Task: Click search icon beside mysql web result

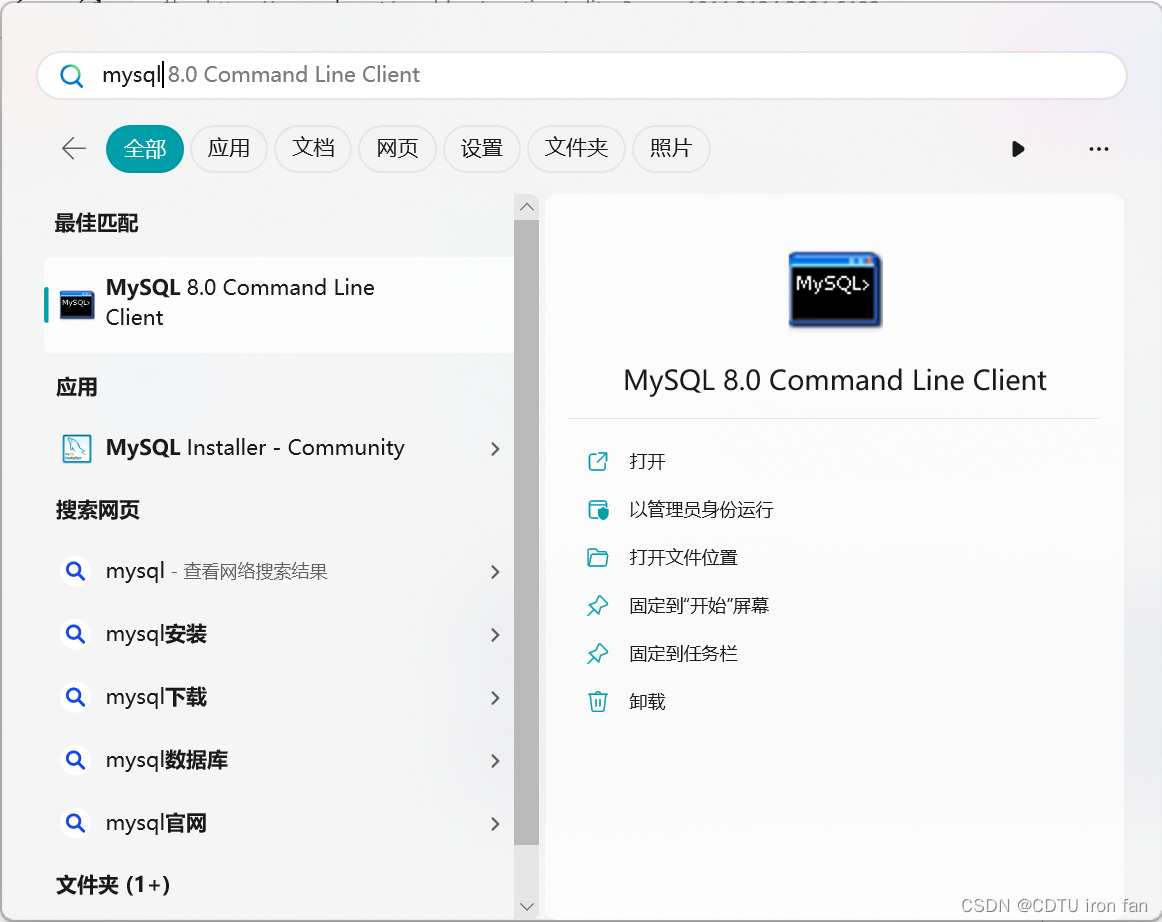Action: point(75,571)
